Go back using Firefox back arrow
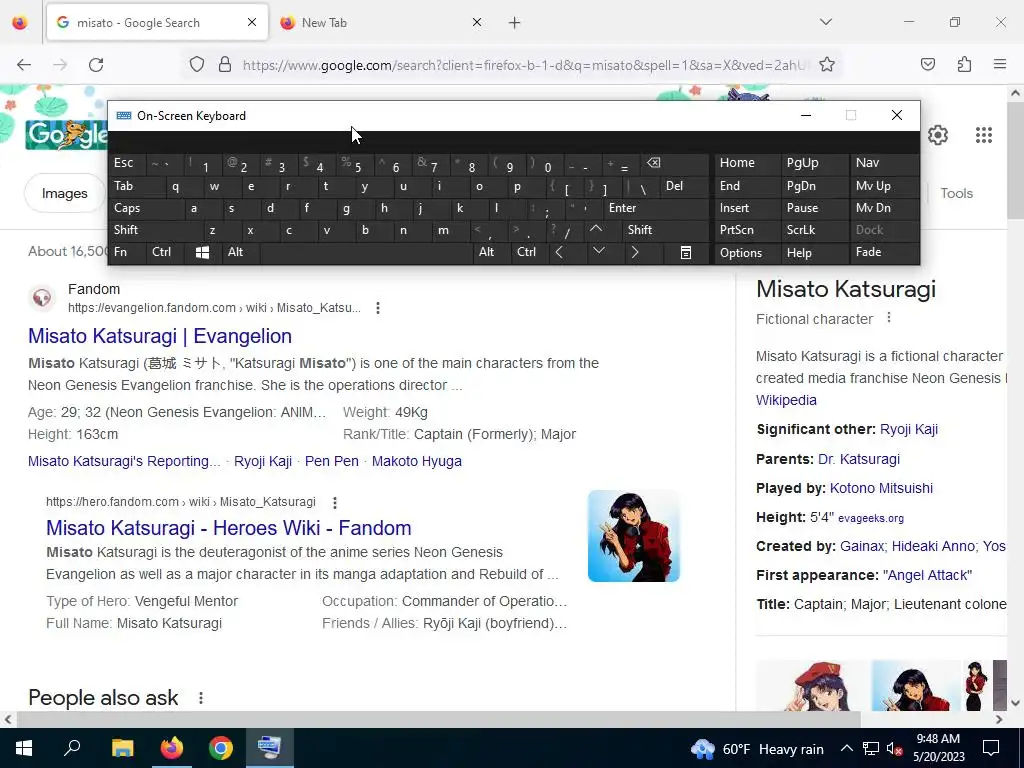This screenshot has height=768, width=1024. pyautogui.click(x=24, y=65)
